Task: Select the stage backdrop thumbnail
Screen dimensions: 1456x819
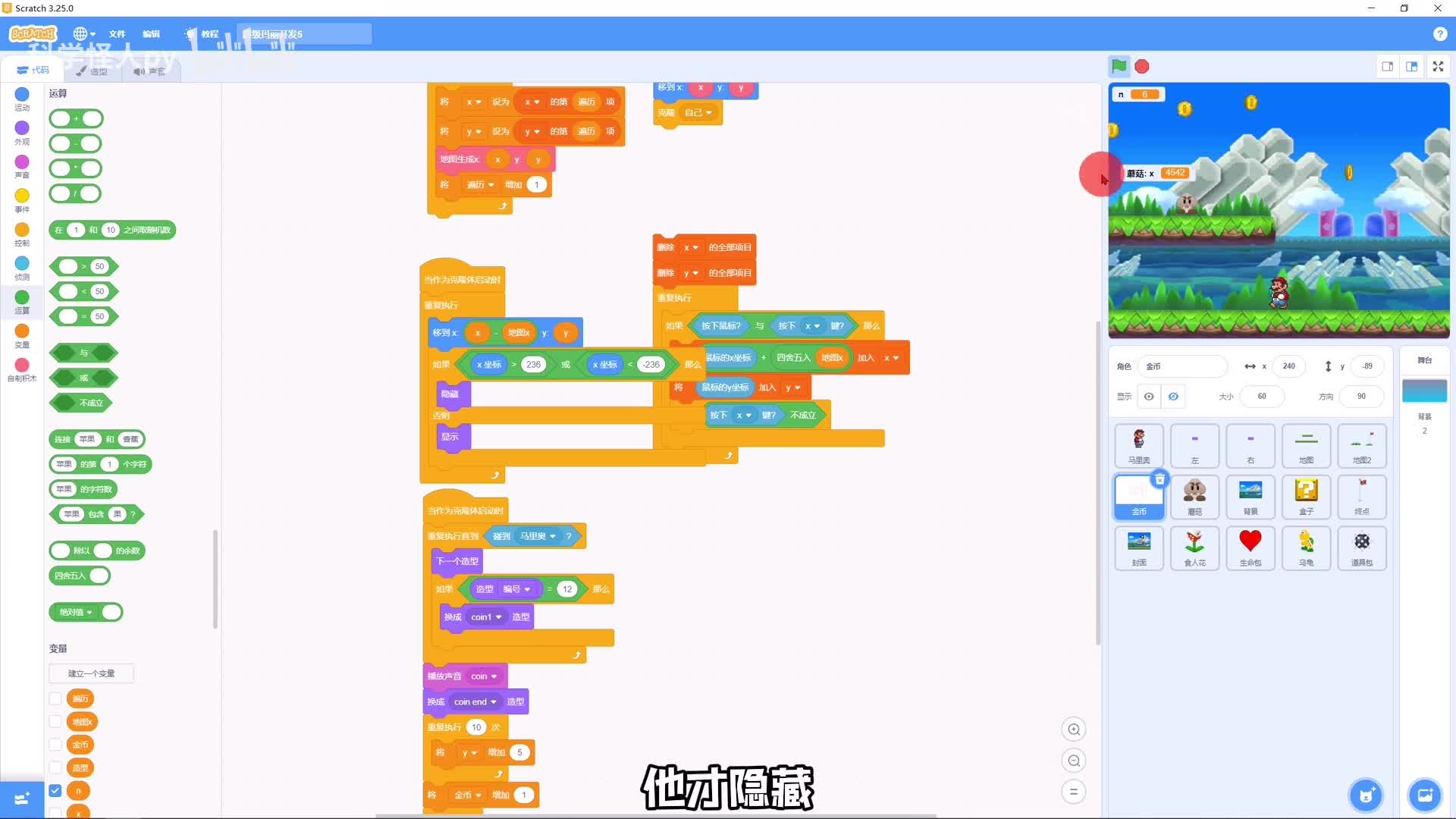Action: (1424, 391)
